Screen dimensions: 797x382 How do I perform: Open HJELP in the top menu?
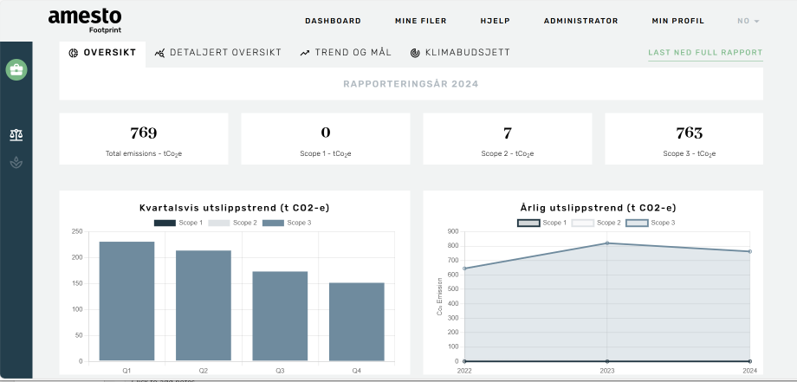click(495, 21)
